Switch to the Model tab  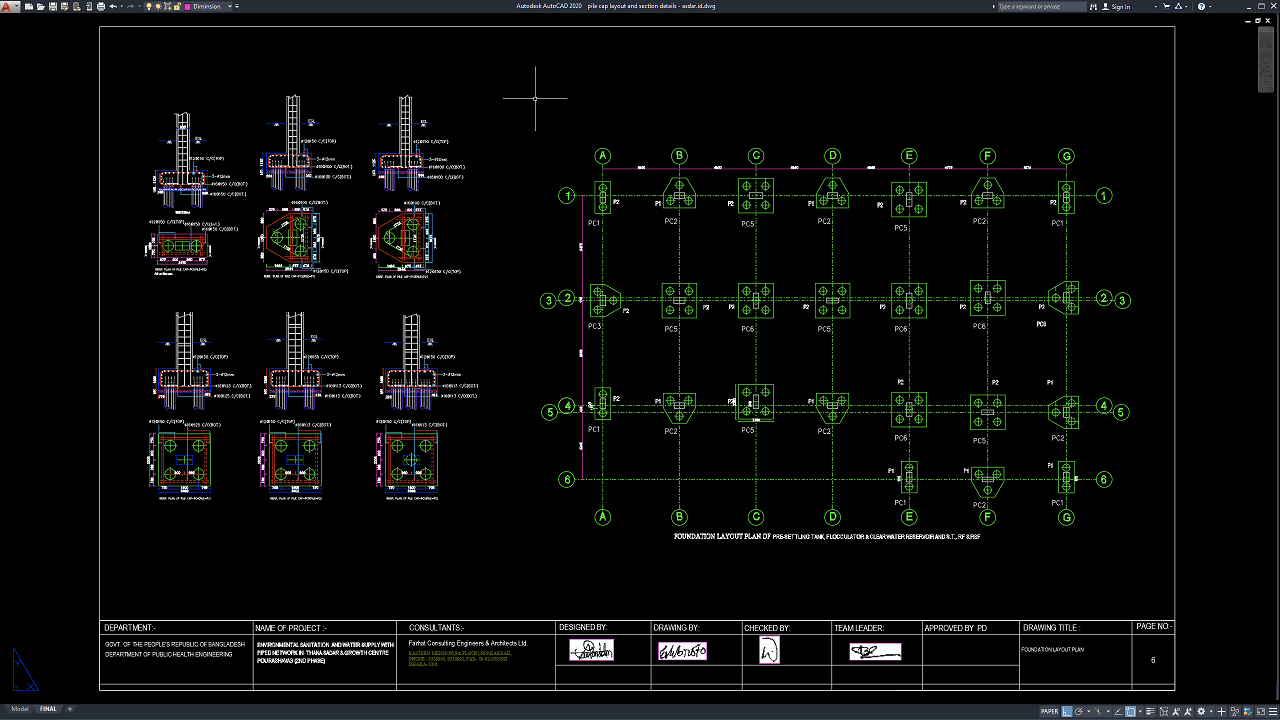pos(20,709)
